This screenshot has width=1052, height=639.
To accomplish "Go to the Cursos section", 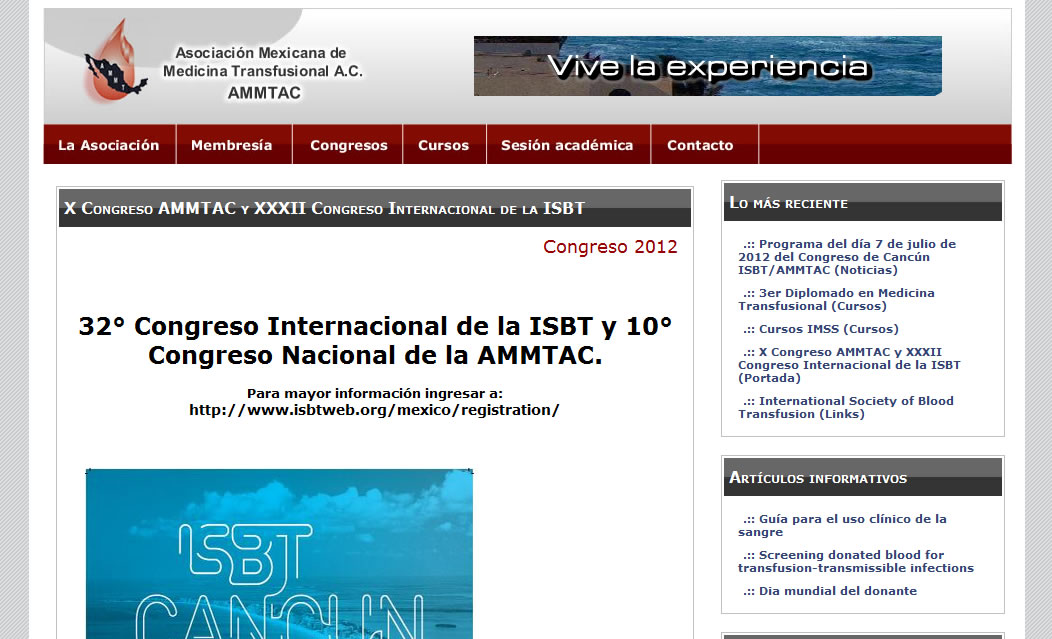I will [x=443, y=145].
